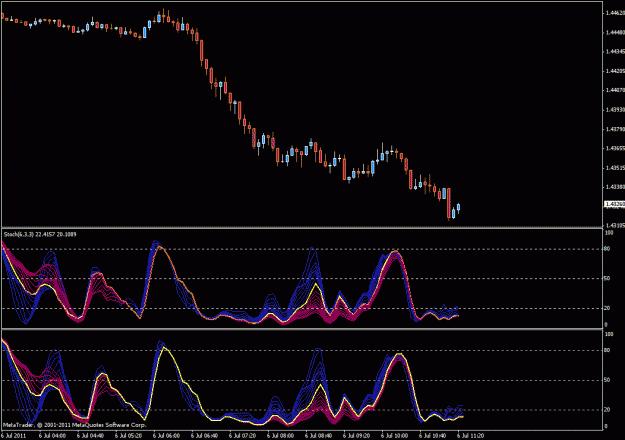
Task: Click the Stoch(6,3,3) indicator label
Action: point(40,234)
